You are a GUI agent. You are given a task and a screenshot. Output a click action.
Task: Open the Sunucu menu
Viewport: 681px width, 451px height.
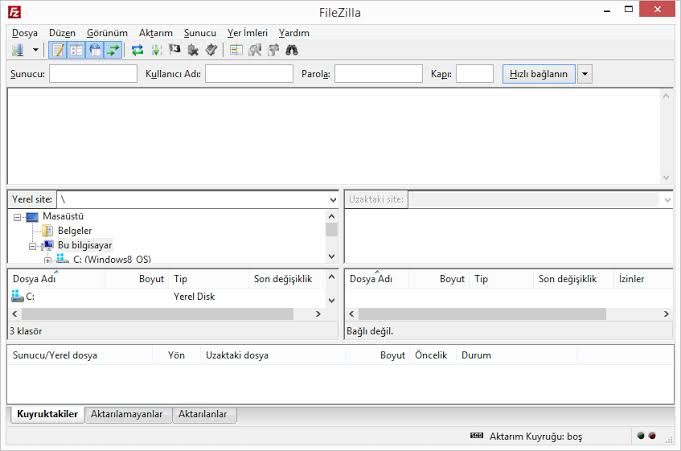pyautogui.click(x=200, y=33)
